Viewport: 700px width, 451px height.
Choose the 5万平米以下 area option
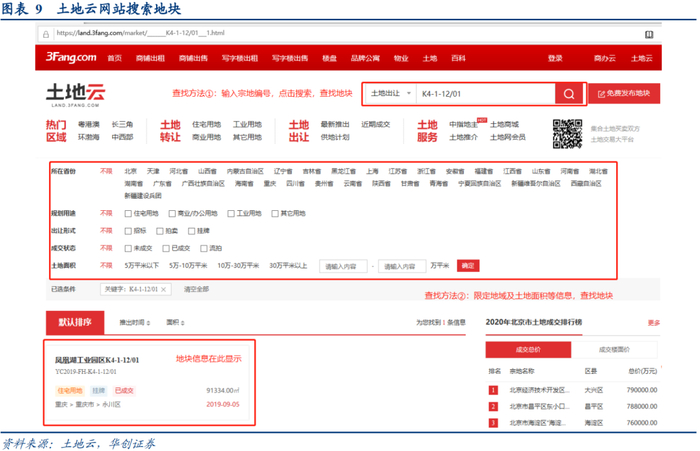[x=142, y=266]
